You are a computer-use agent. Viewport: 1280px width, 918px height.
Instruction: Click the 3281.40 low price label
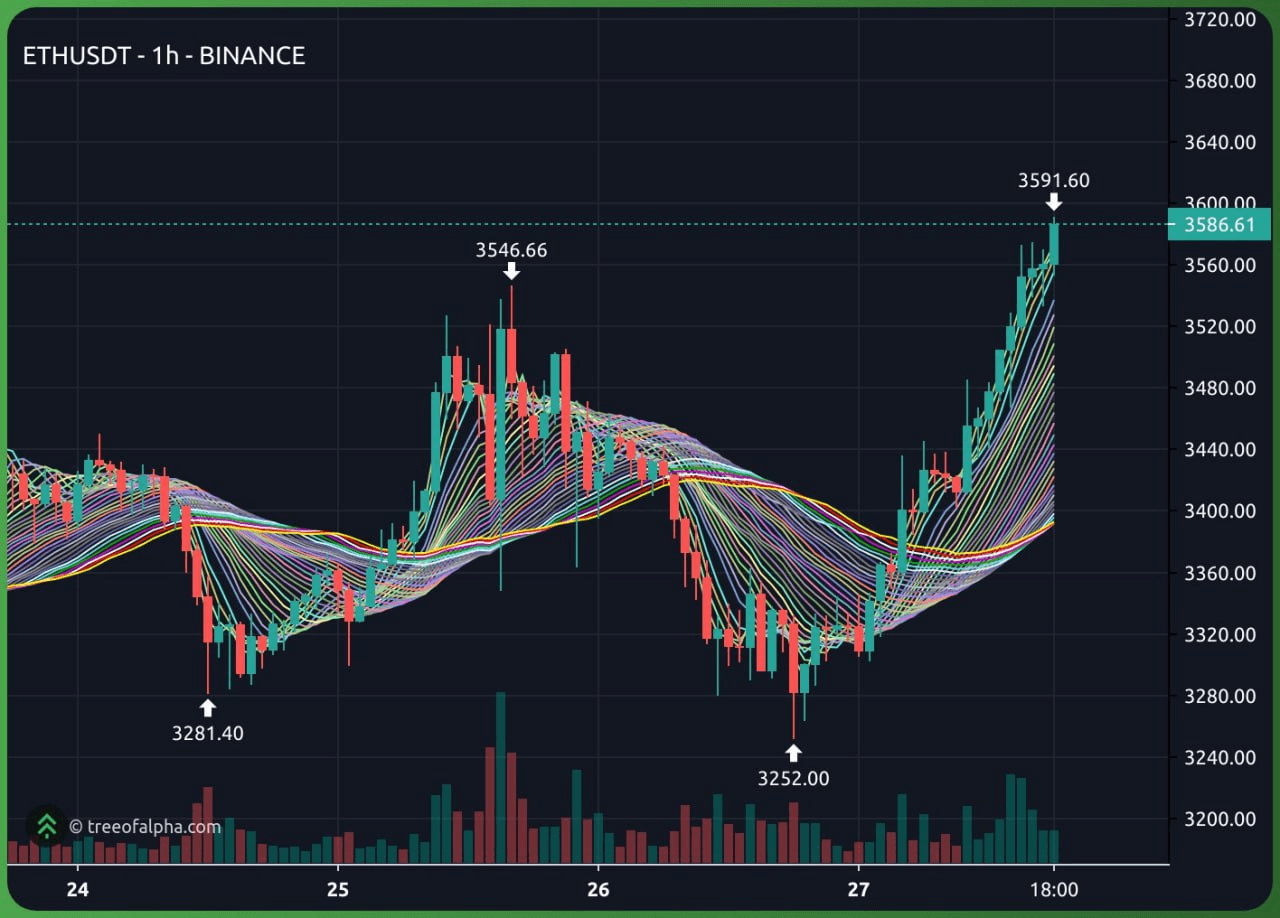coord(207,733)
